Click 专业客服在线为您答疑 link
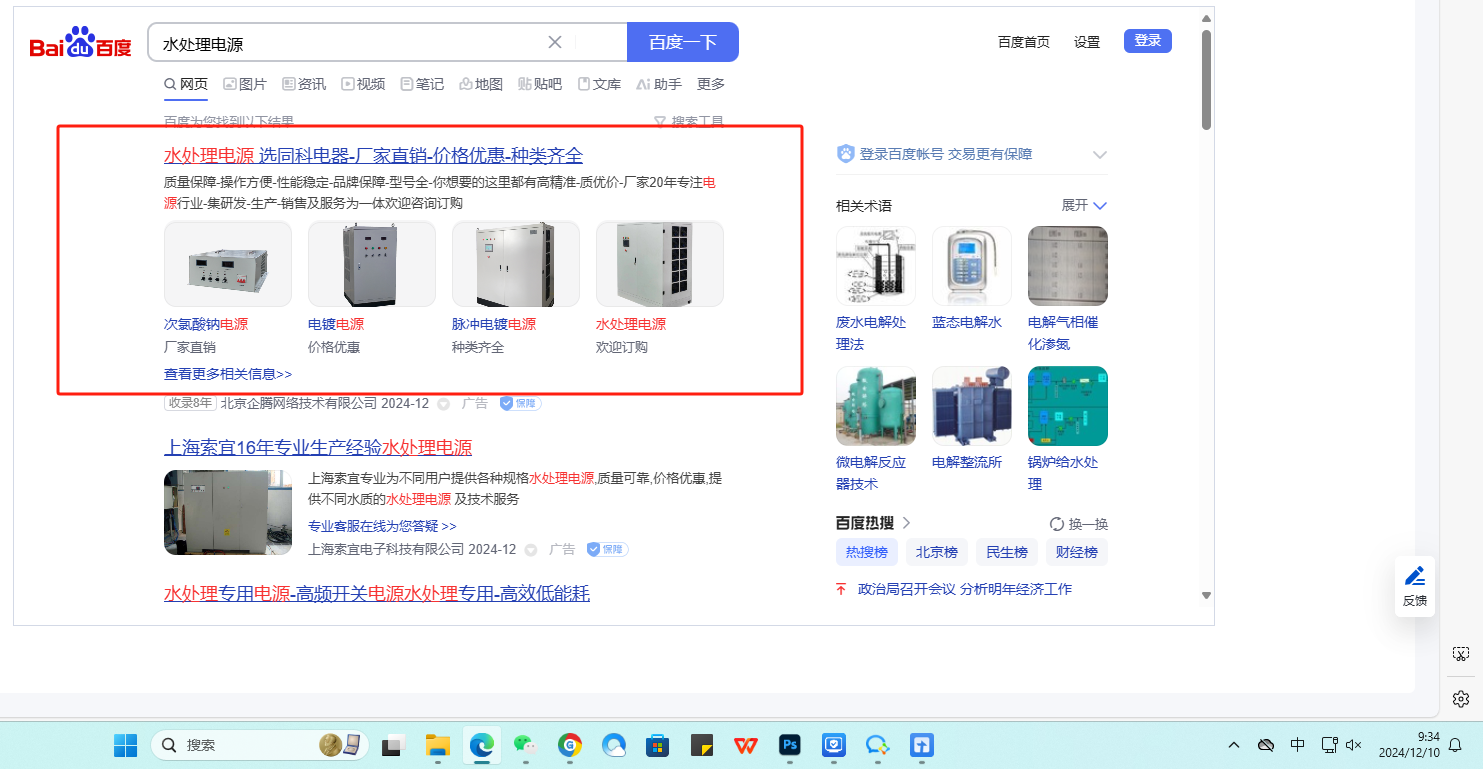The width and height of the screenshot is (1483, 769). [x=382, y=526]
